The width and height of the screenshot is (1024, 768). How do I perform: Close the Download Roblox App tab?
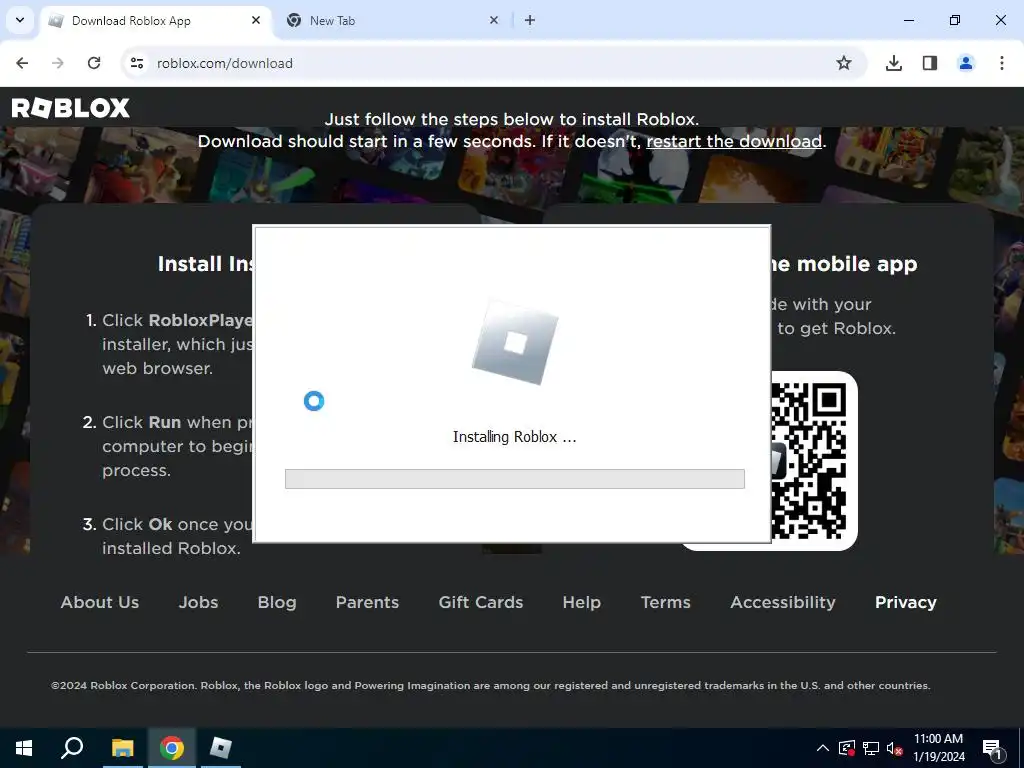point(256,20)
